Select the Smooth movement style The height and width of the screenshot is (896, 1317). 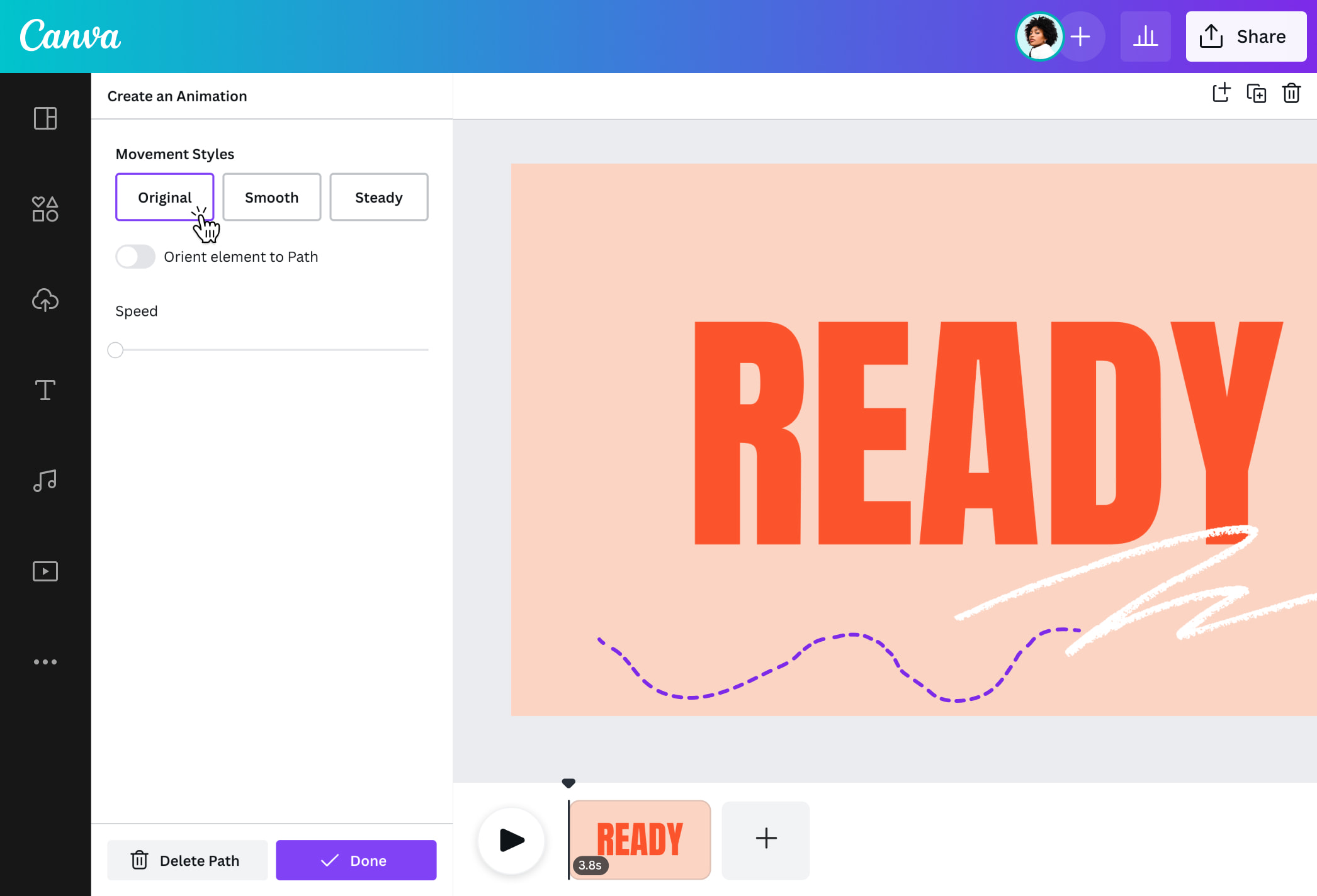click(271, 197)
